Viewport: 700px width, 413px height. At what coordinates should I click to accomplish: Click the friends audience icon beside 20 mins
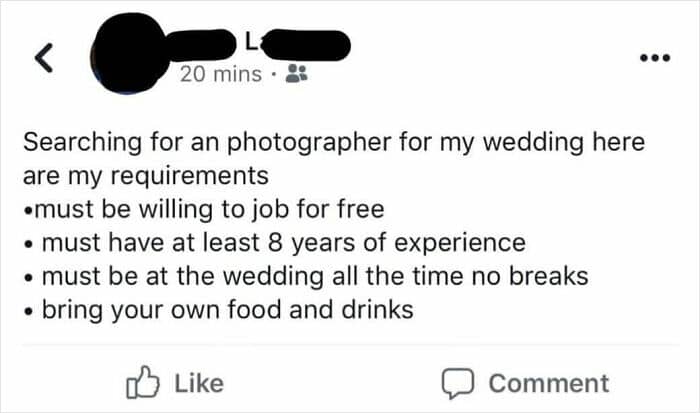coord(296,74)
